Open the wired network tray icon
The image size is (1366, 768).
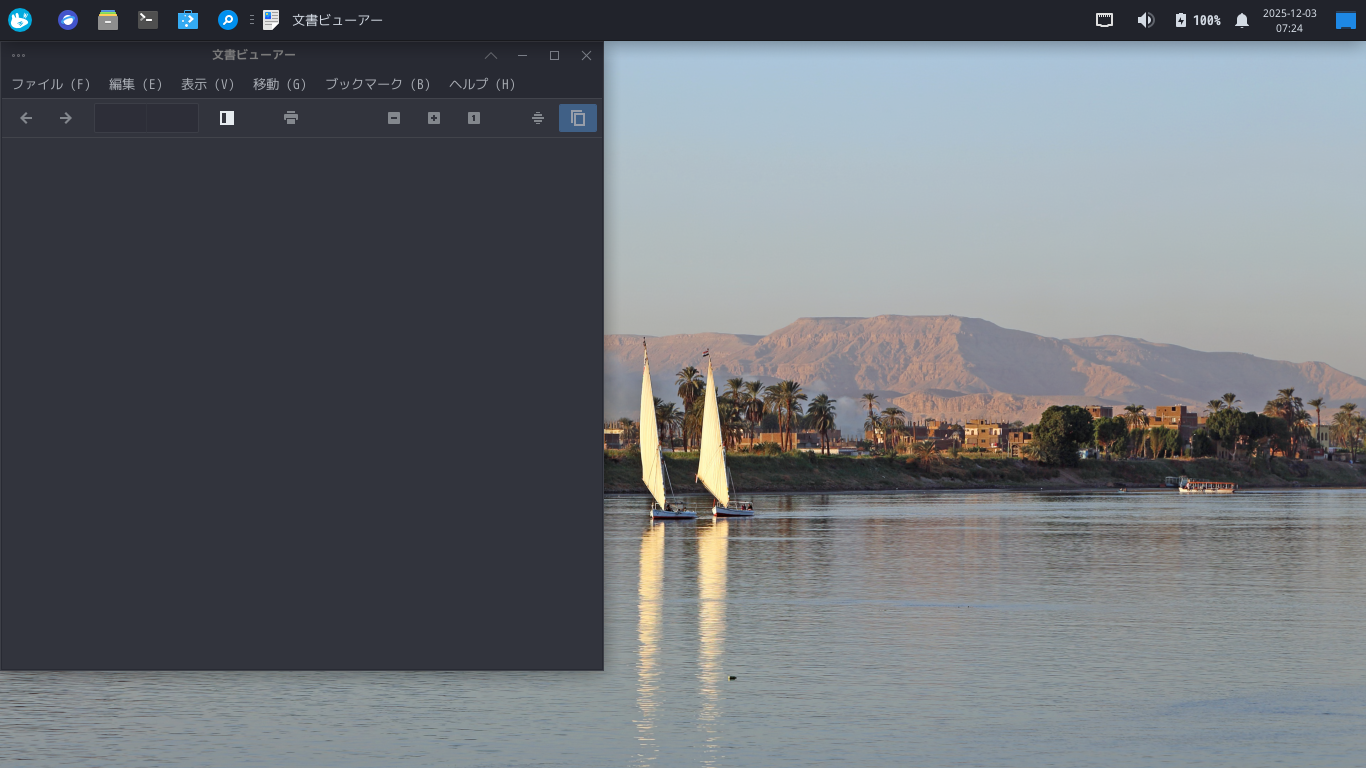pos(1105,20)
